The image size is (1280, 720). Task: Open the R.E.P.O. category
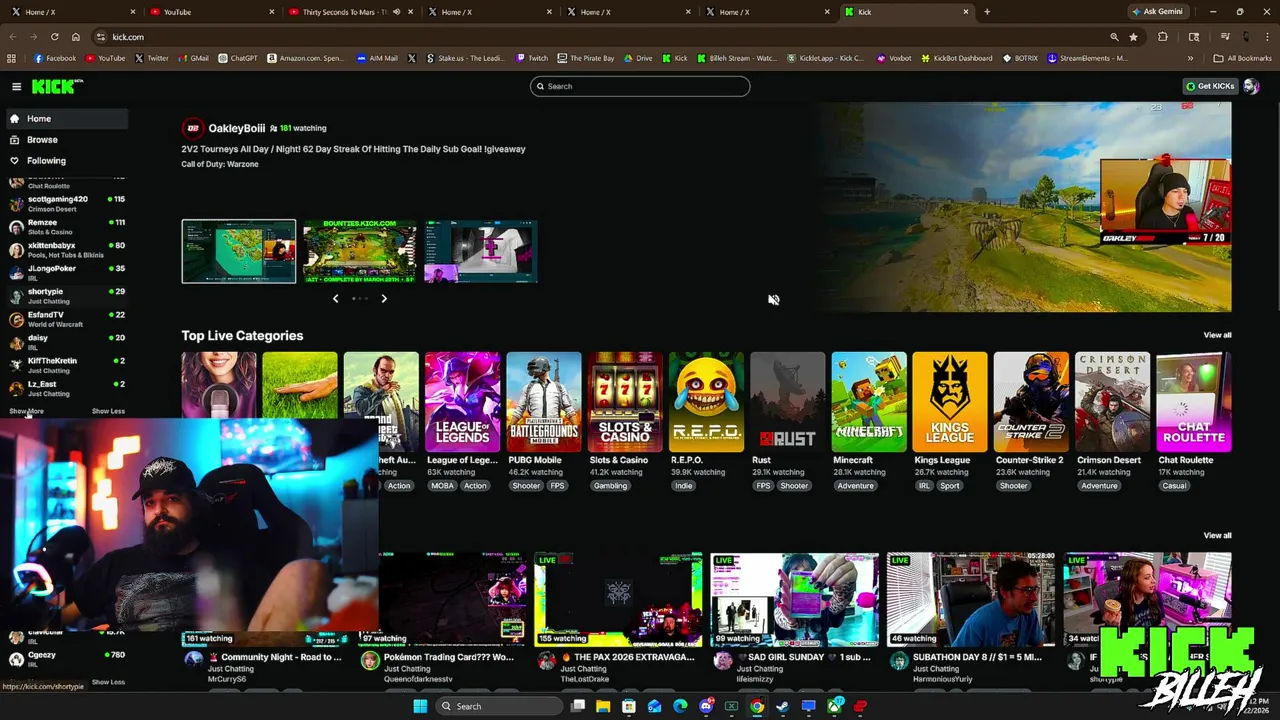point(706,402)
